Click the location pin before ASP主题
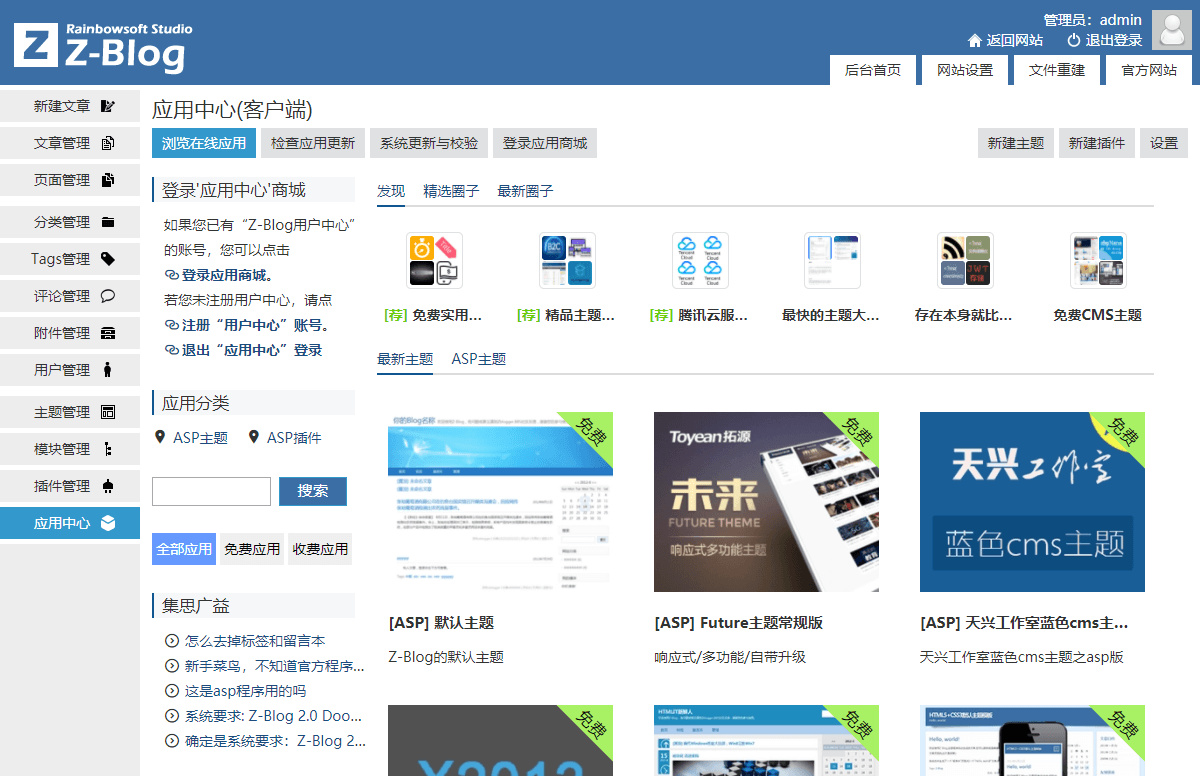 tap(160, 437)
